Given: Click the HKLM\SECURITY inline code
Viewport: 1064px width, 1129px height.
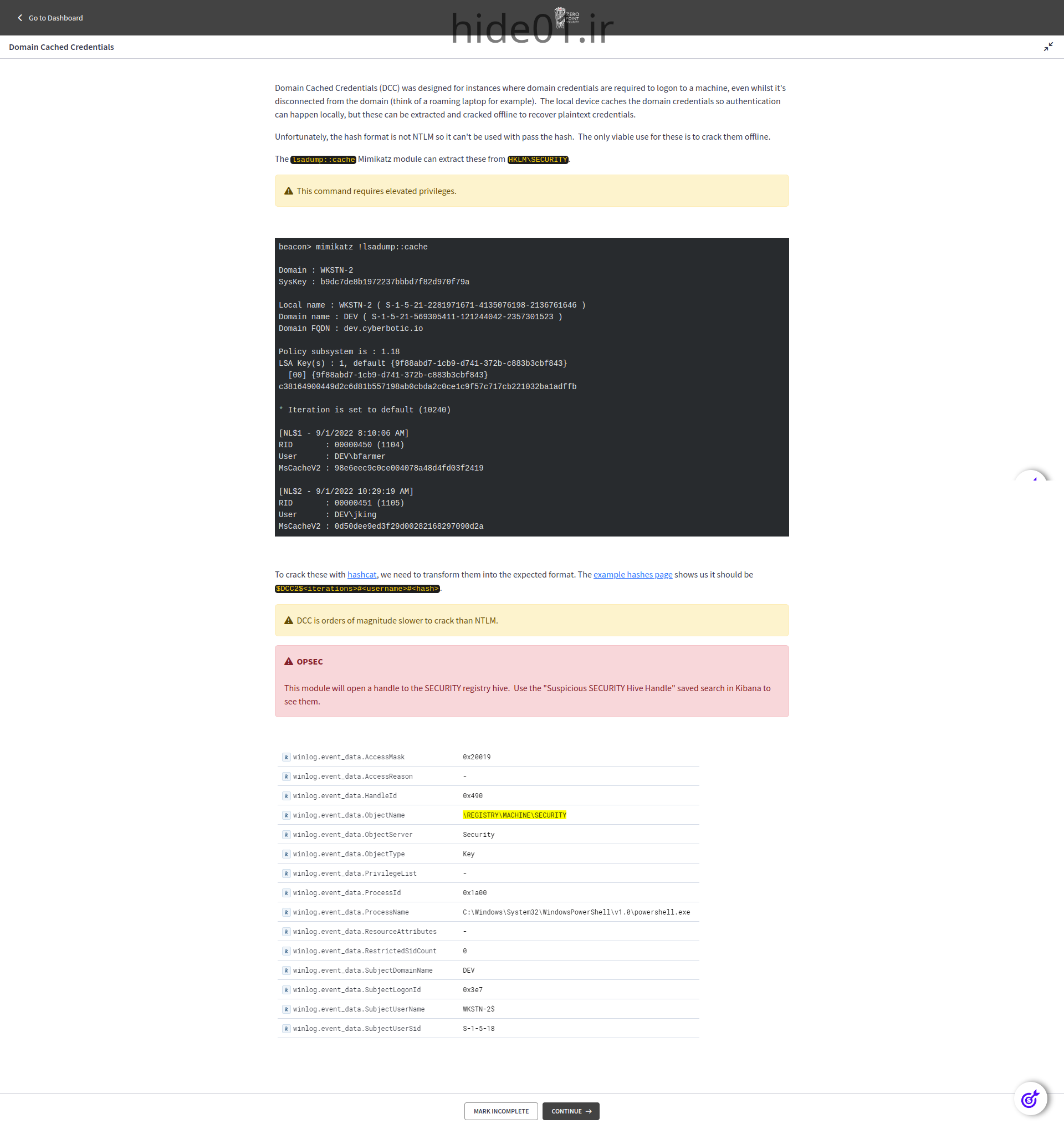Looking at the screenshot, I should [538, 160].
